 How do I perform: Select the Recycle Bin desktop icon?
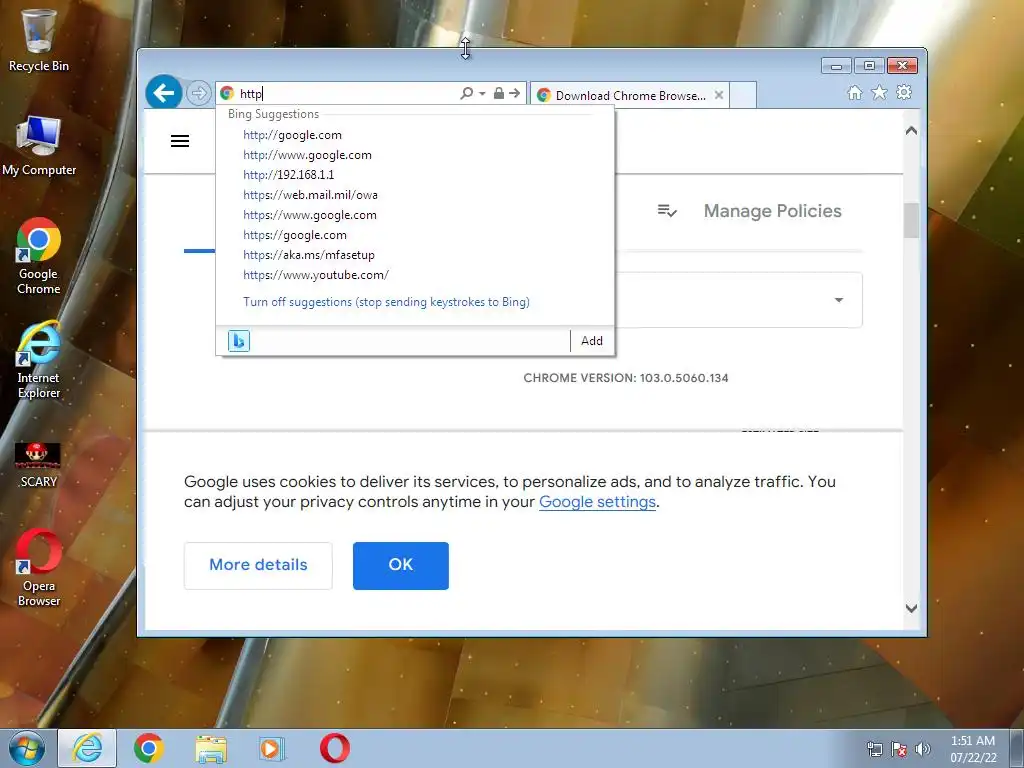point(39,40)
